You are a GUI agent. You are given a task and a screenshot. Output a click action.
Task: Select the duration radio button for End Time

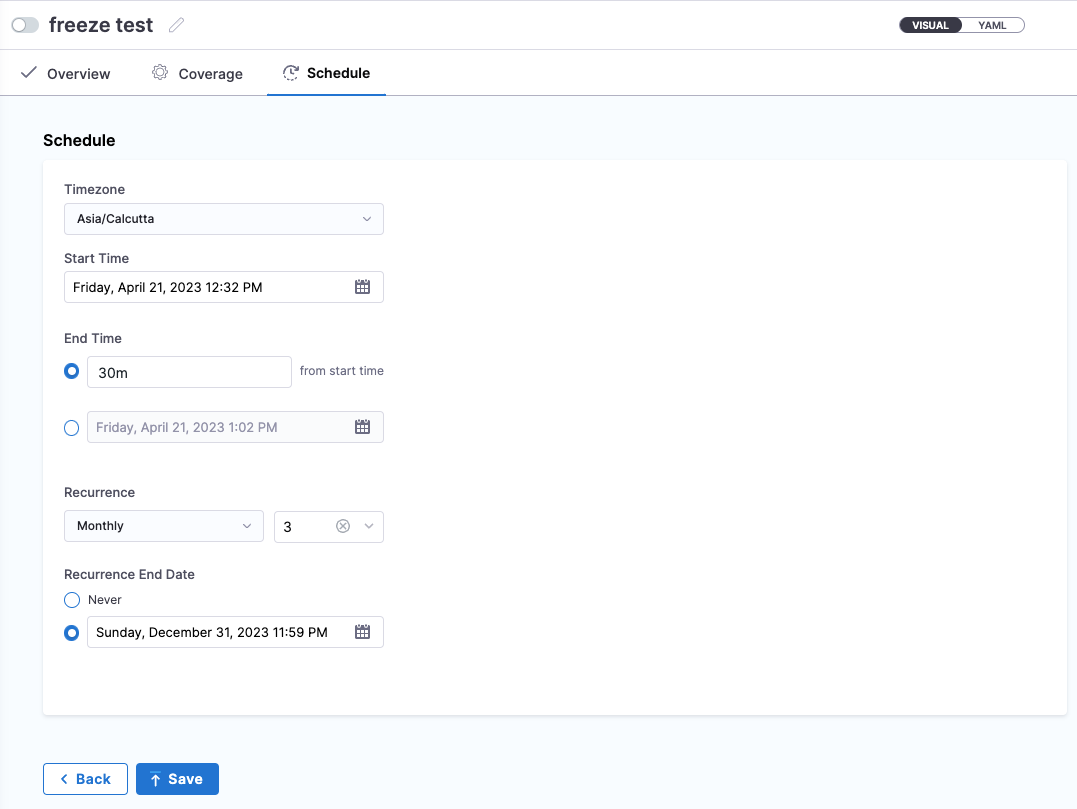coord(72,371)
